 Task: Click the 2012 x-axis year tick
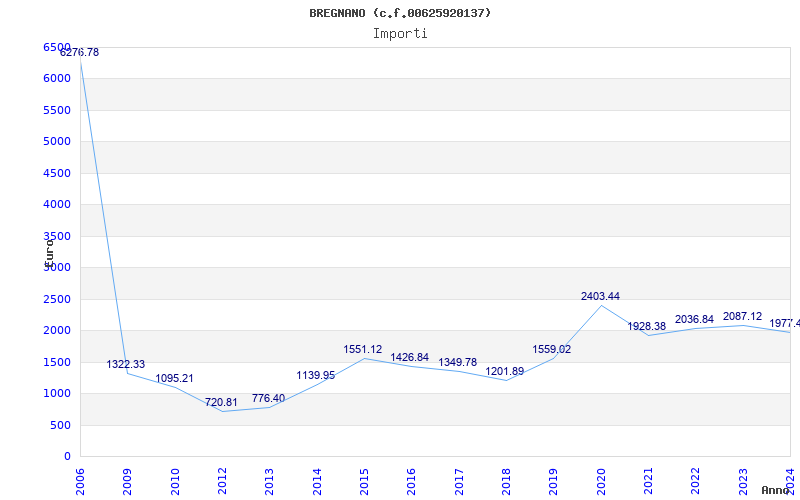pos(223,479)
